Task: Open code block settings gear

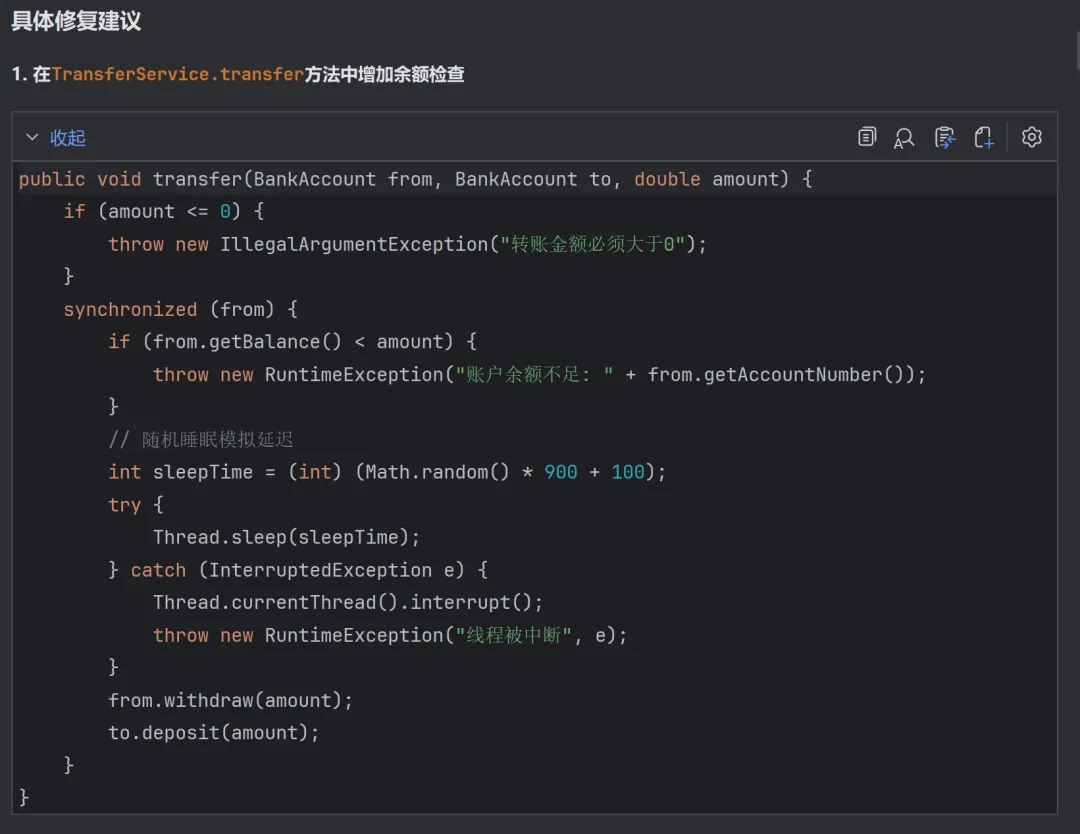Action: coord(1031,137)
